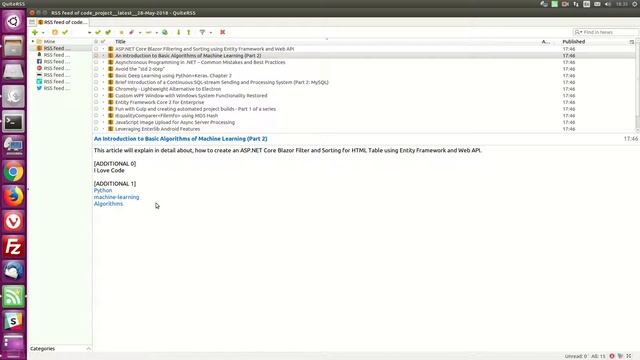Expand the Categories panel chevron
The height and width of the screenshot is (360, 640).
pos(89,349)
